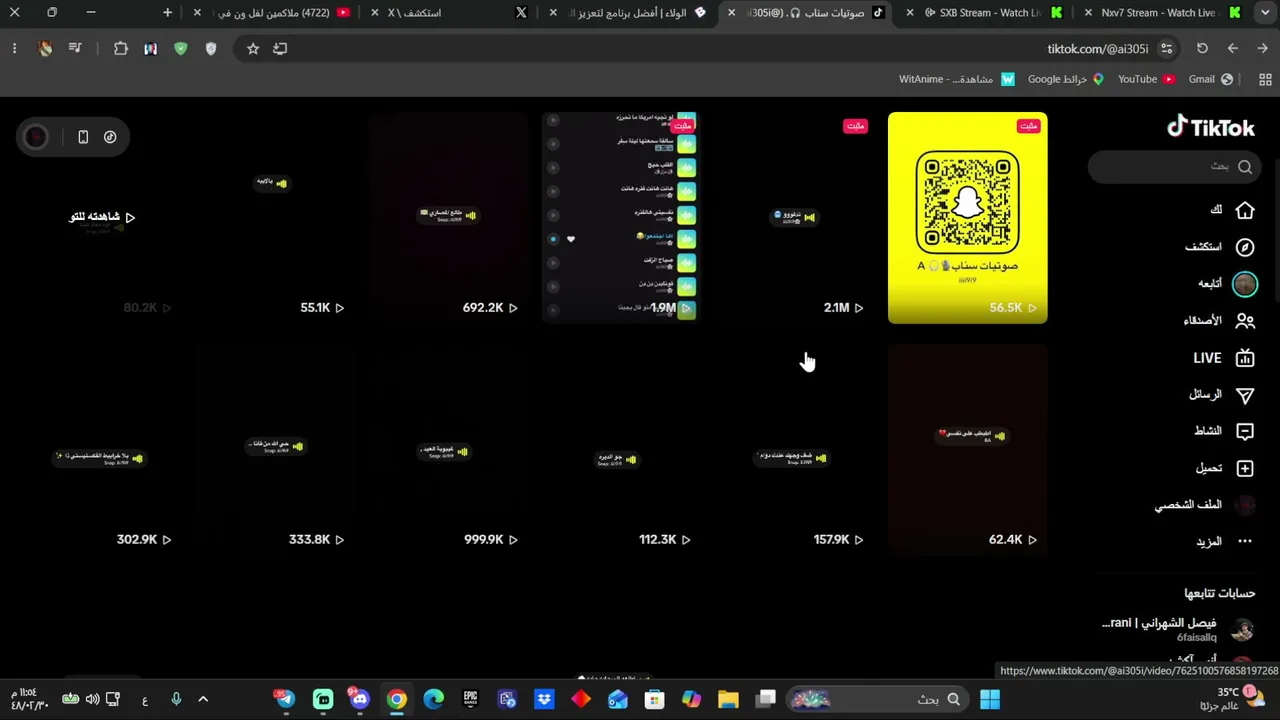Open the Messages paper-plane icon (الرسائل)
Screen dimensions: 1280x720
[x=1245, y=395]
